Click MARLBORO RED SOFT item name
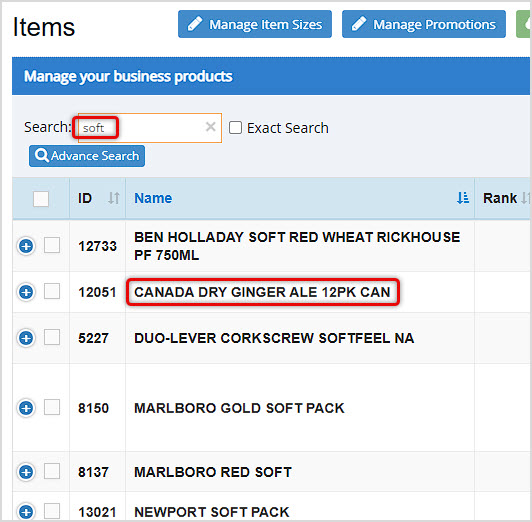Viewport: 532px width, 522px height. click(213, 472)
